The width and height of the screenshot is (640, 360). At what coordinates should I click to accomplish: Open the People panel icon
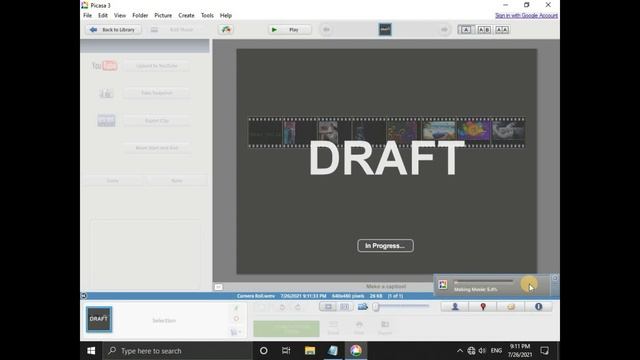[455, 307]
